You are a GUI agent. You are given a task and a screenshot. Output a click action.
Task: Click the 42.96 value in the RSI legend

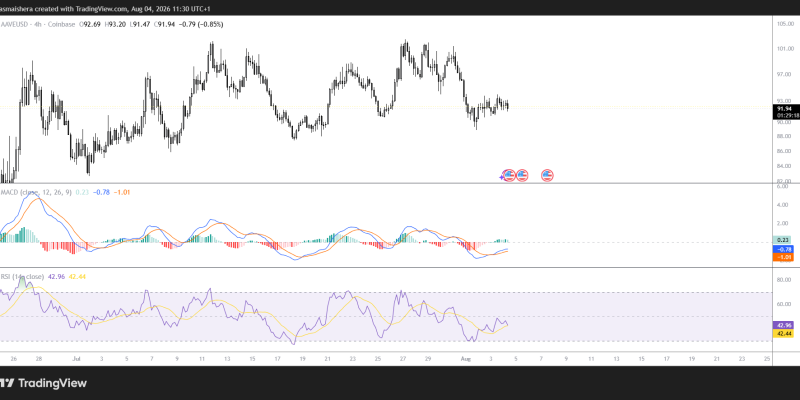56,277
